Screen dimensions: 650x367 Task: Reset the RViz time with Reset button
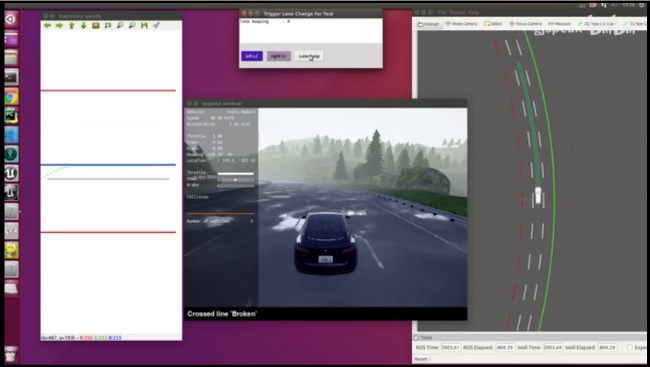pyautogui.click(x=421, y=359)
